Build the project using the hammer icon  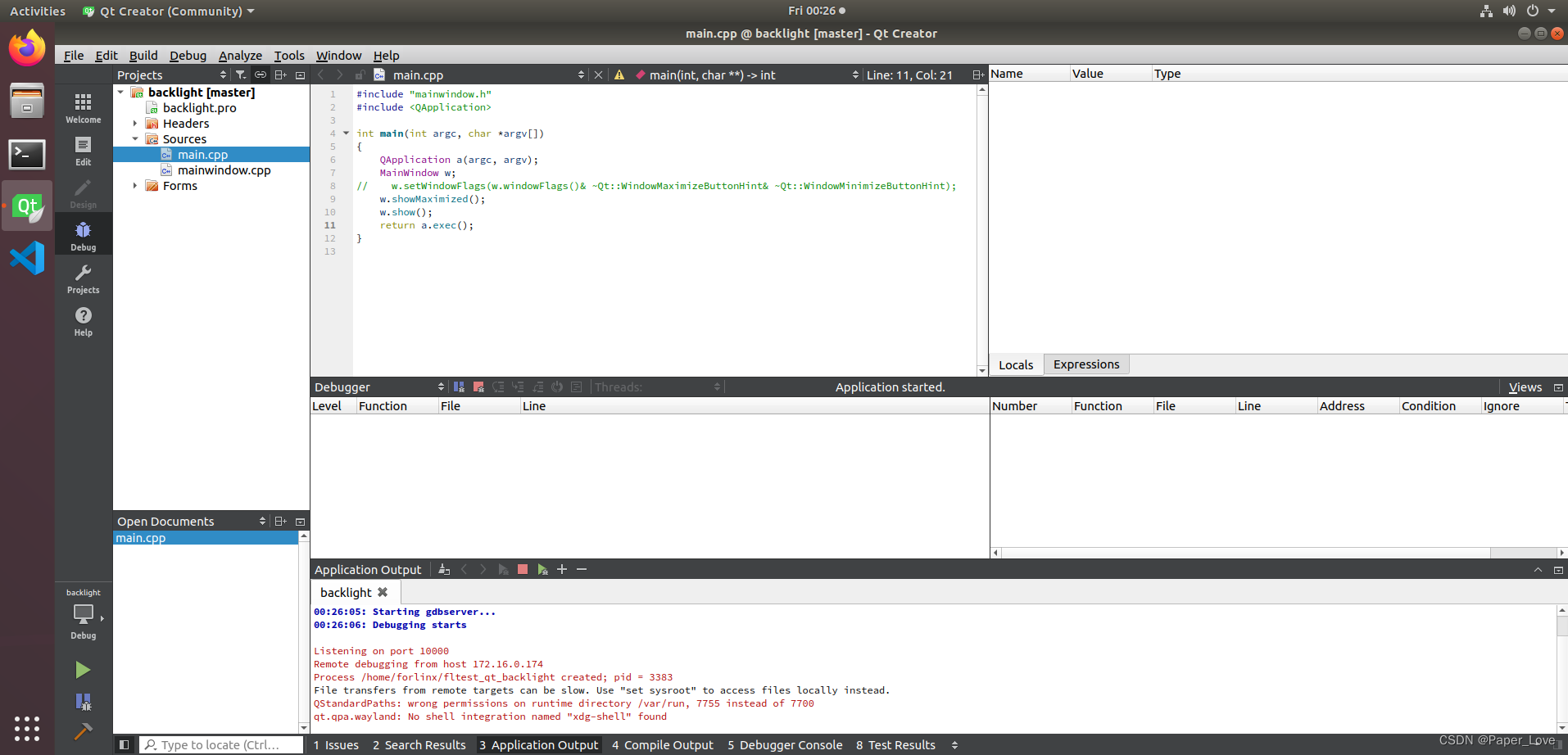tap(82, 729)
